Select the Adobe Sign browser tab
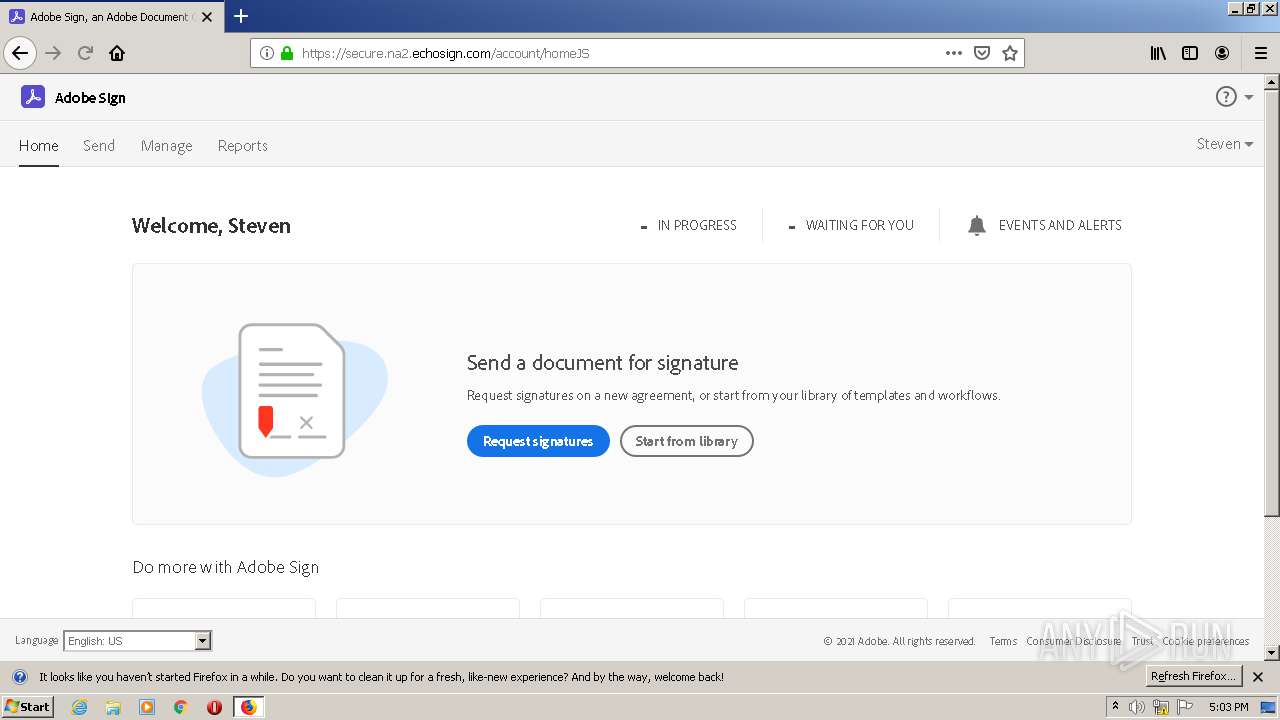This screenshot has width=1280, height=720. click(112, 17)
